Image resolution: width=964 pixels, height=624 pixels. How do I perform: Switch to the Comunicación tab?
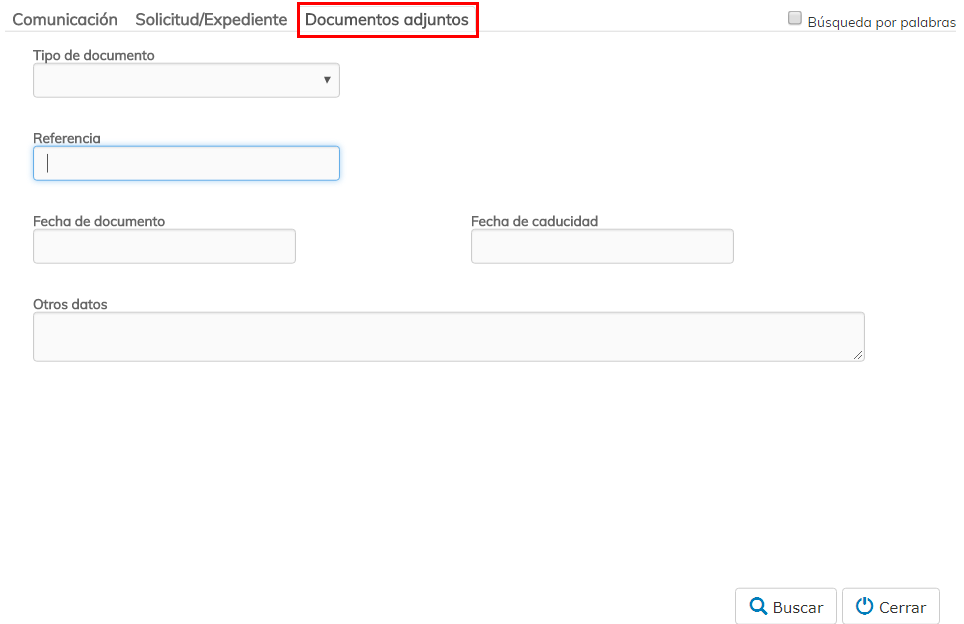[65, 20]
